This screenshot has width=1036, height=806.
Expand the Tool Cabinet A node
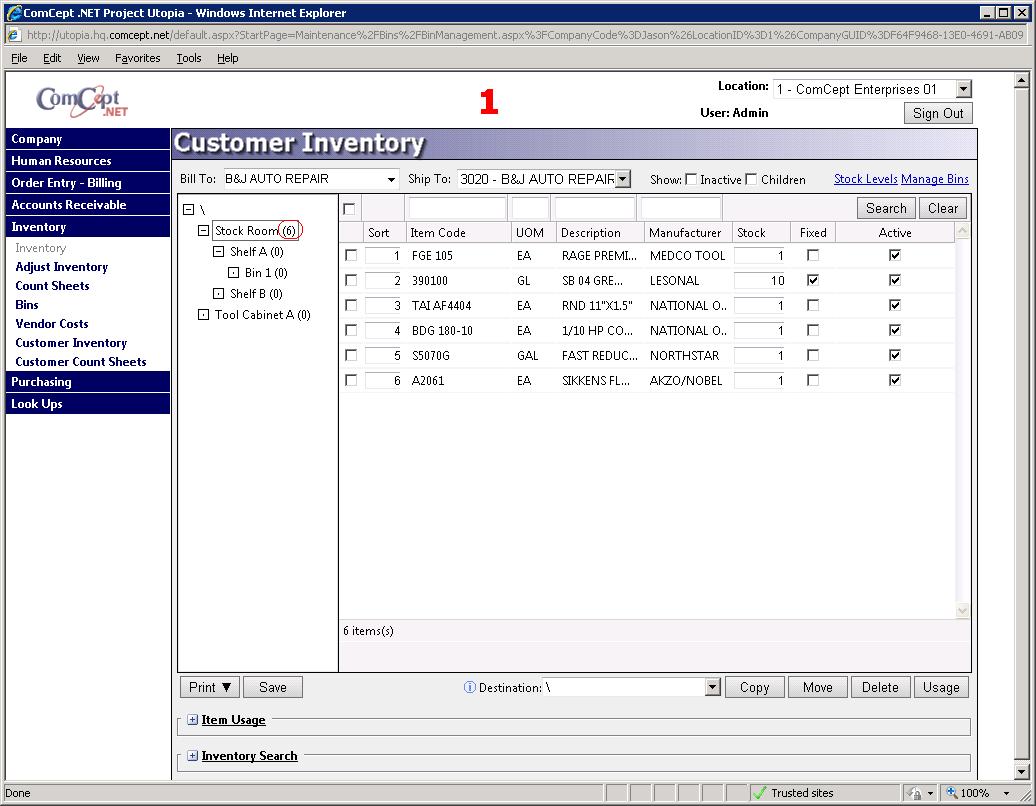203,315
